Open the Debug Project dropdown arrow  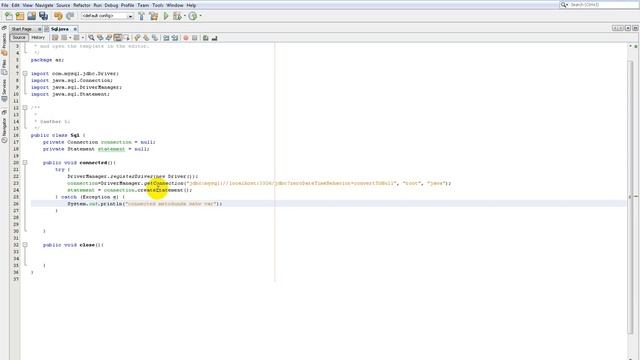(184, 16)
